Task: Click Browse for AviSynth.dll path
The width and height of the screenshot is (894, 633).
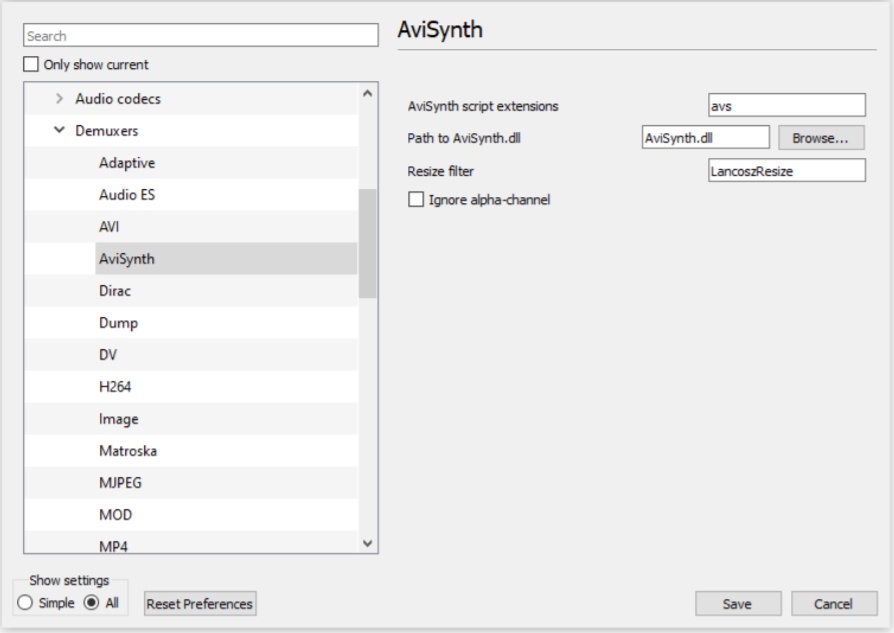Action: point(821,138)
